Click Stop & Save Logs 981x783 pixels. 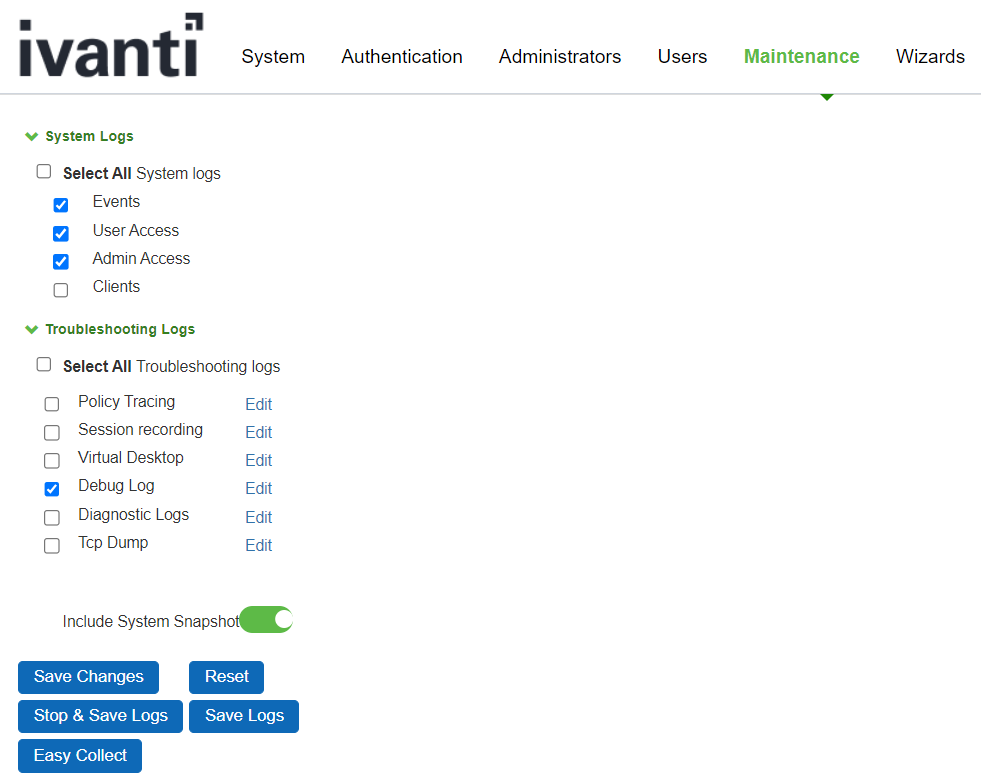[101, 716]
